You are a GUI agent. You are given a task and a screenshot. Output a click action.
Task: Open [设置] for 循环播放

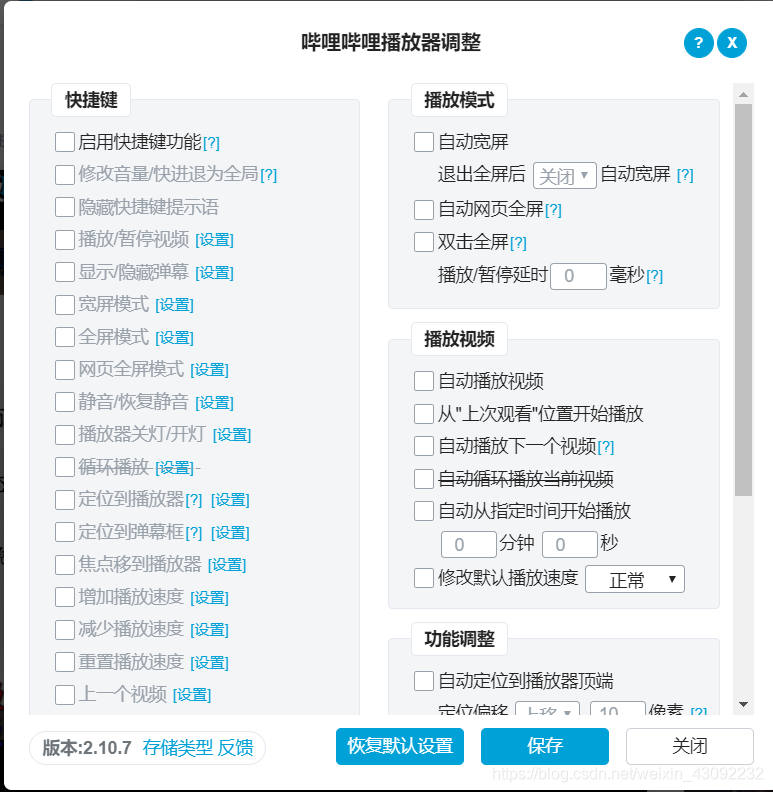[174, 468]
